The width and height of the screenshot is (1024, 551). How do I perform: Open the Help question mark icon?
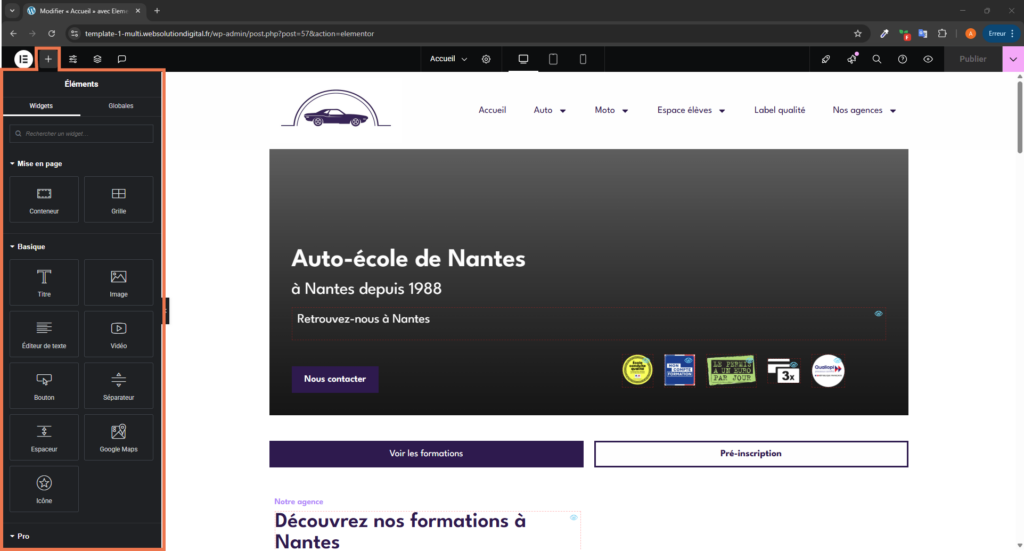pos(902,59)
